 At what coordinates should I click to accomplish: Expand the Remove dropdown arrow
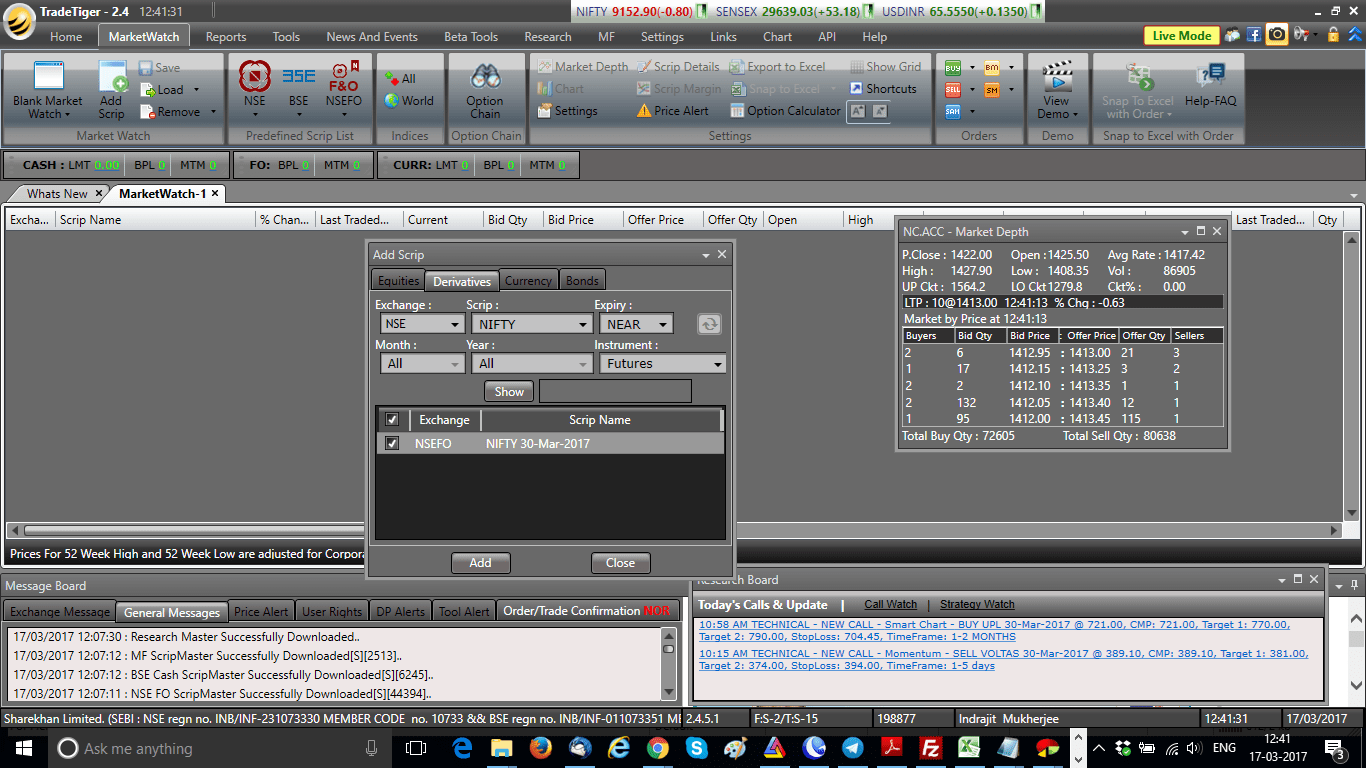pyautogui.click(x=213, y=112)
